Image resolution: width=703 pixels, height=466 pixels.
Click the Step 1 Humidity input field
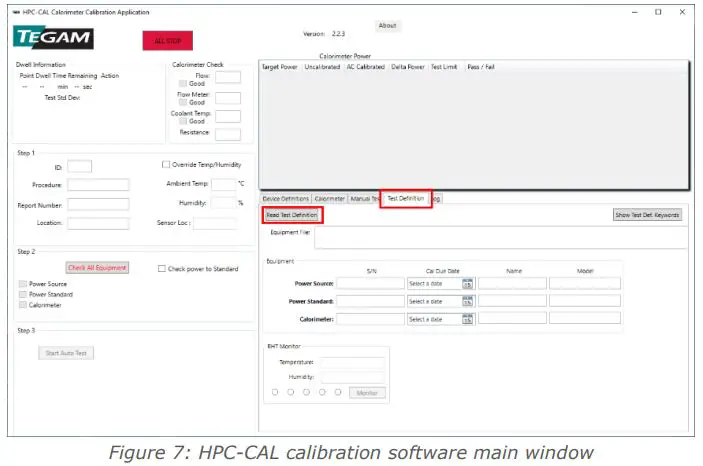point(223,203)
